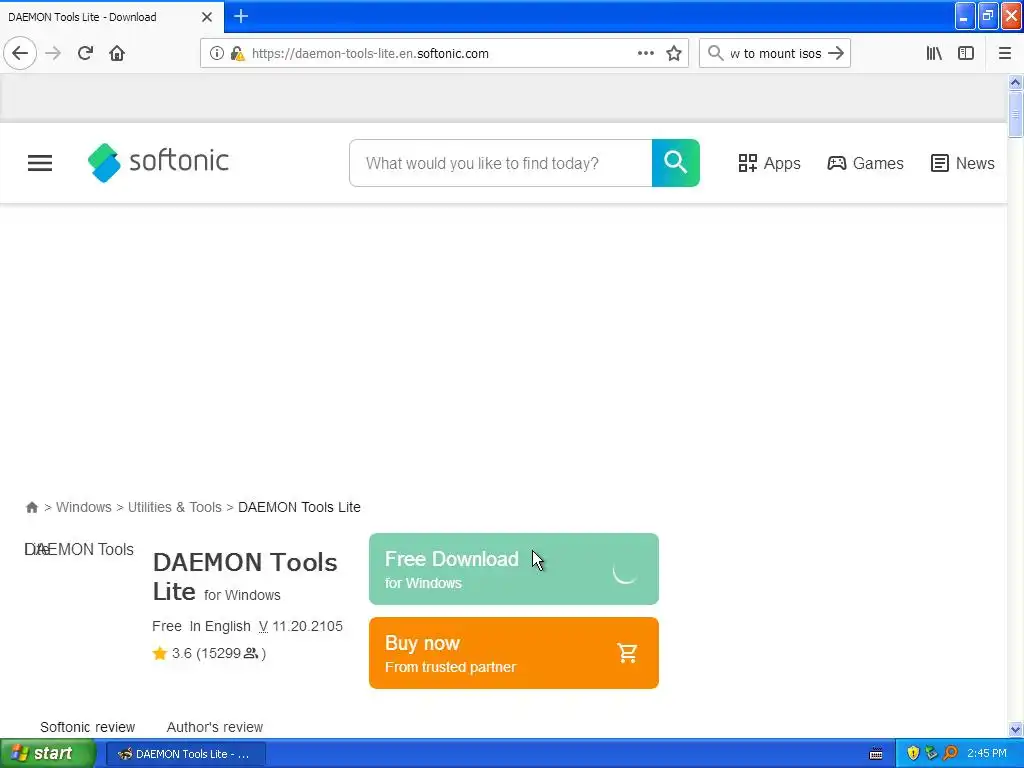Click the 3.6 (15299) rating text

pos(219,653)
